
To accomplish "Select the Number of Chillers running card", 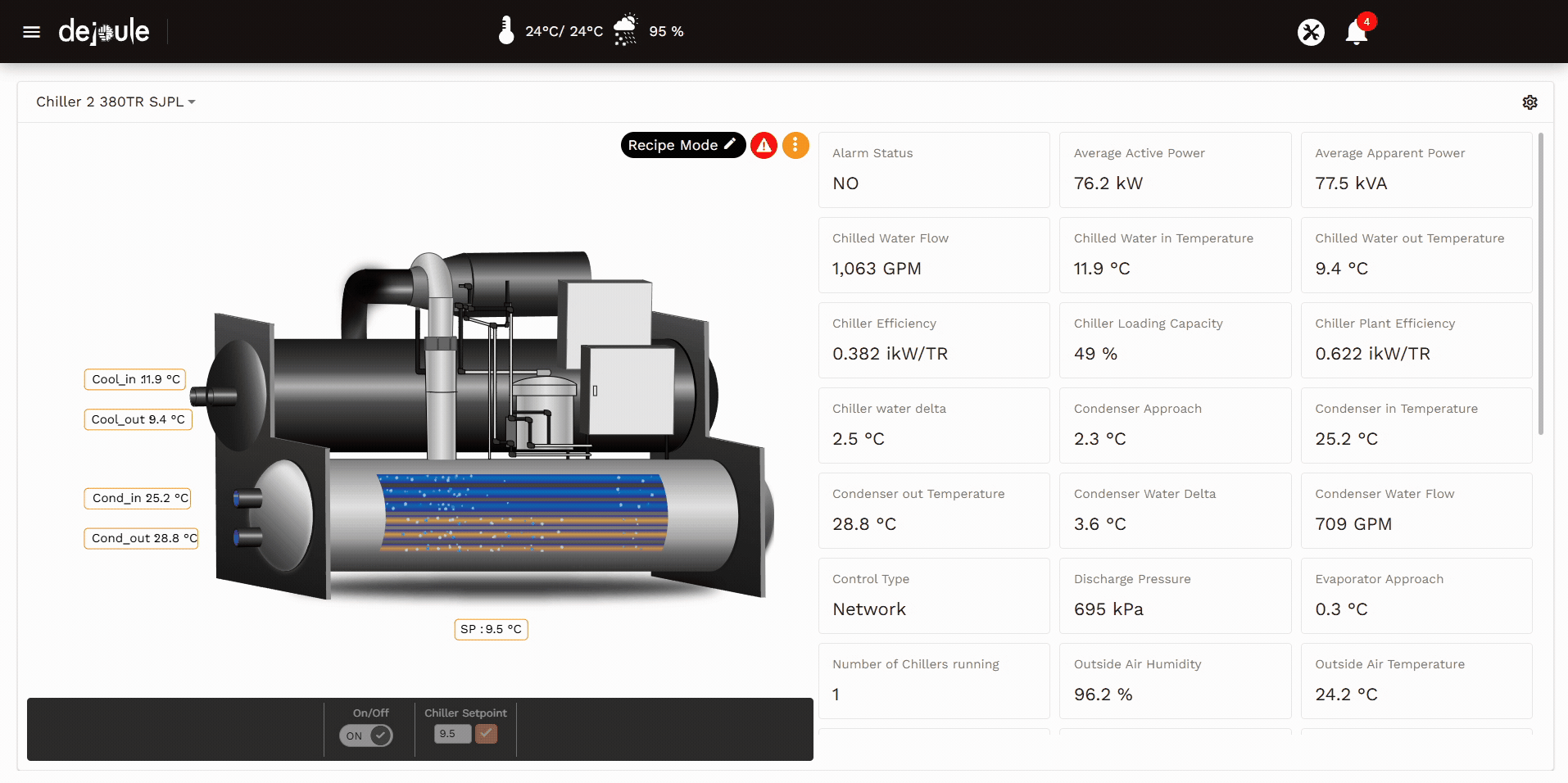I will coord(934,681).
